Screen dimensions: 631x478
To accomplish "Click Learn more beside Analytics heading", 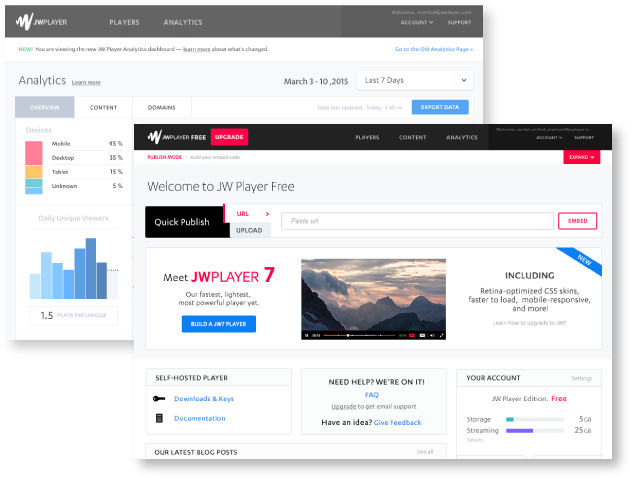I will 86,82.
